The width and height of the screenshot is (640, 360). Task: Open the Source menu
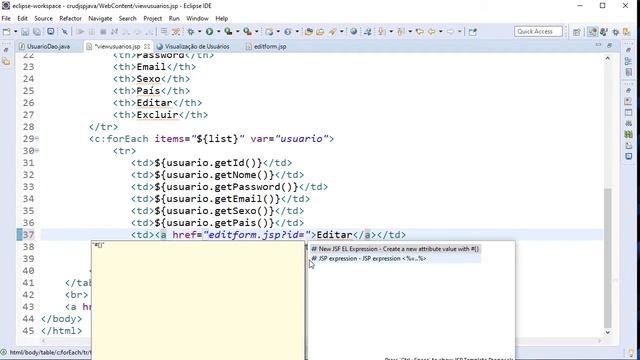pyautogui.click(x=43, y=18)
